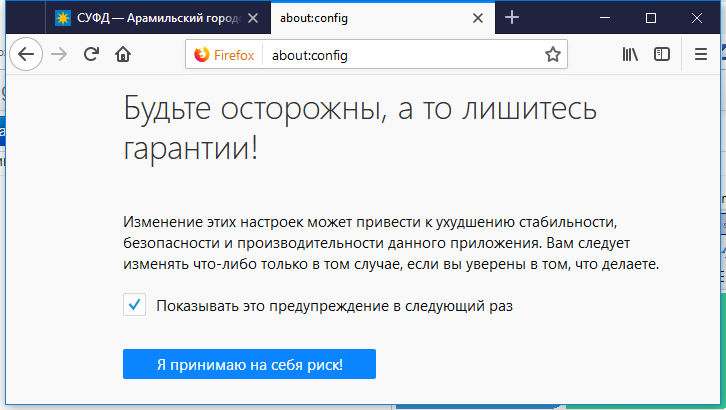This screenshot has width=726, height=410.
Task: Open the Library bookshelf icon
Action: 630,55
